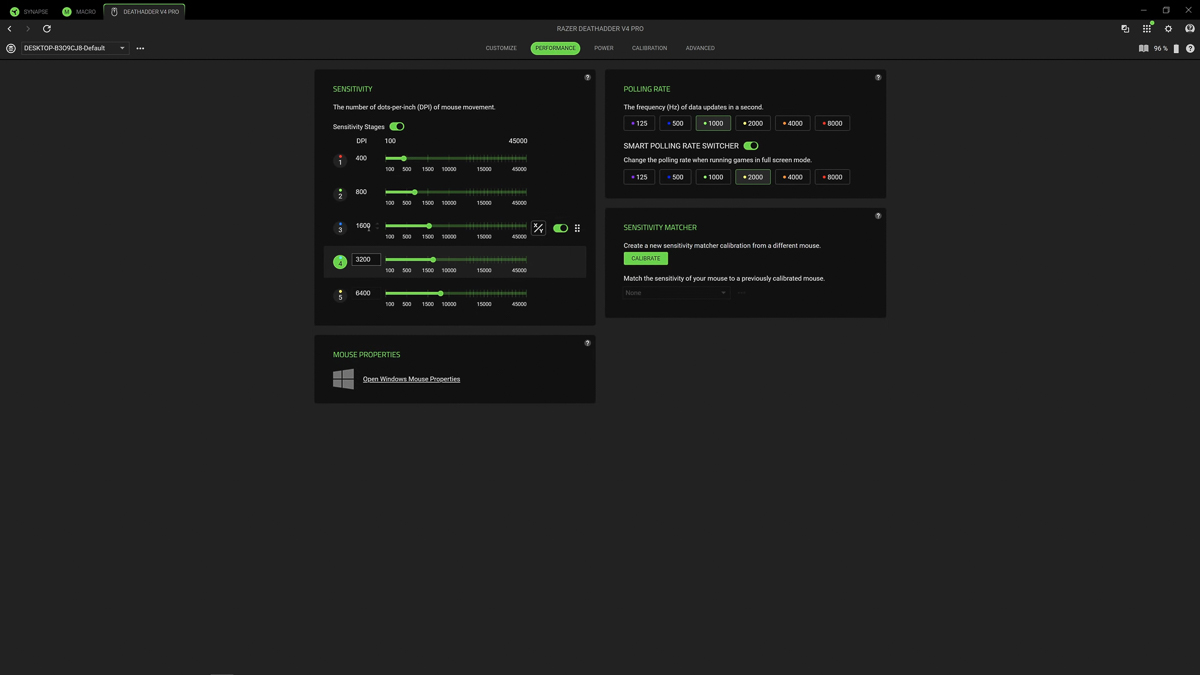This screenshot has width=1200, height=675.
Task: Select the DeathAdder V4 Pro tab
Action: 144,12
